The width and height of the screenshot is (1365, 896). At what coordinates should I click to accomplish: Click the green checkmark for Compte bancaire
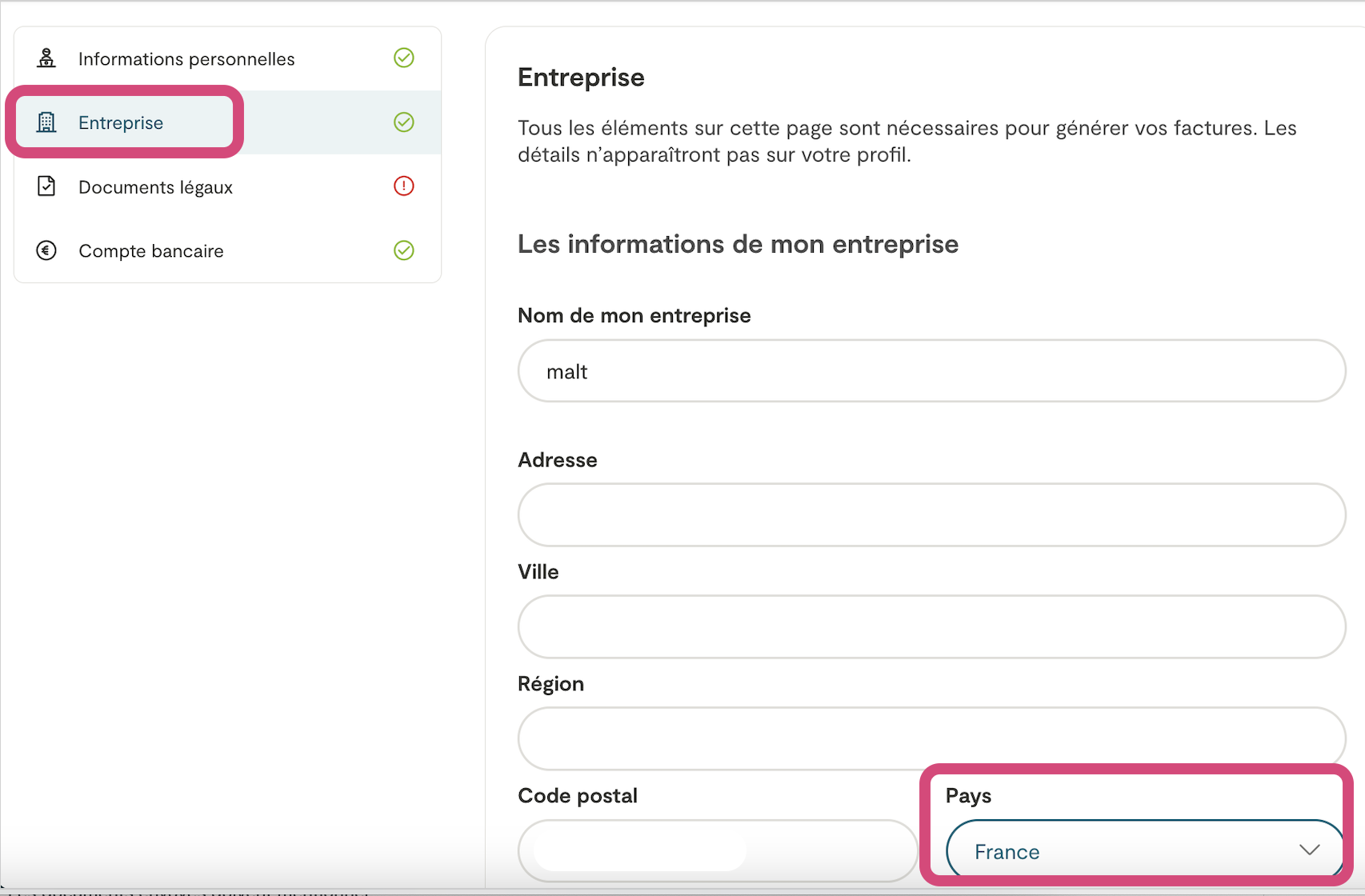(x=404, y=250)
